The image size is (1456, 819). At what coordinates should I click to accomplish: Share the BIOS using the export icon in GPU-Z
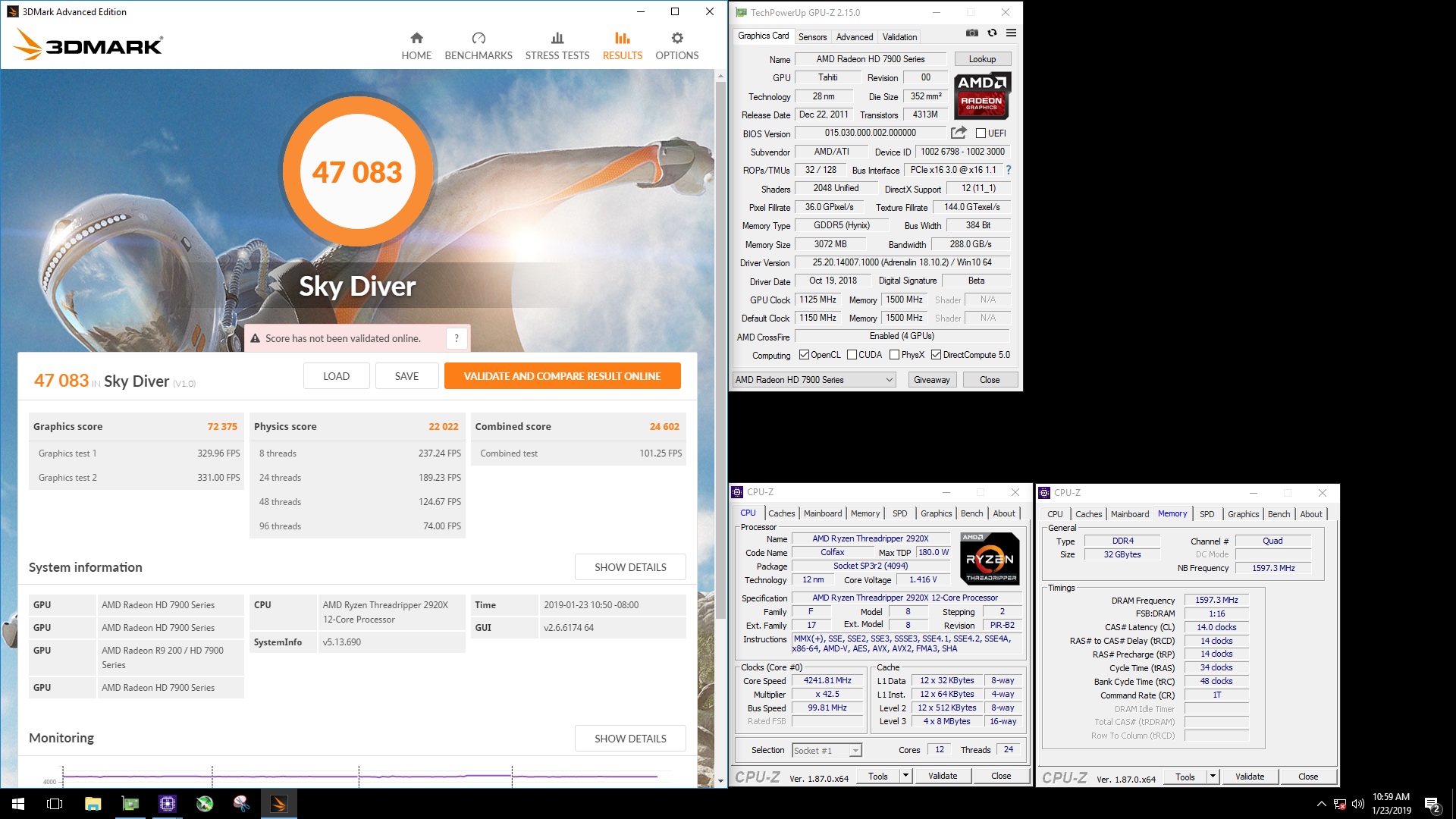tap(959, 133)
